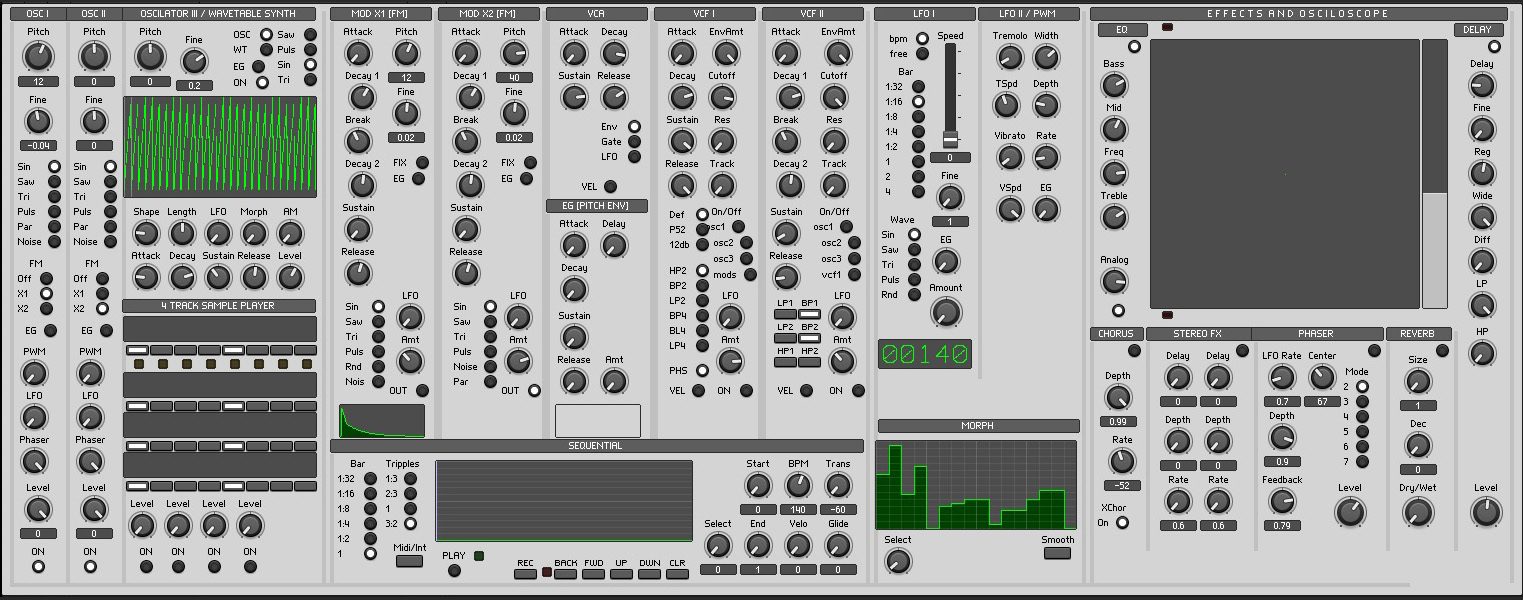Turn the Sequential BPM knob
1523x600 pixels.
pyautogui.click(x=798, y=485)
